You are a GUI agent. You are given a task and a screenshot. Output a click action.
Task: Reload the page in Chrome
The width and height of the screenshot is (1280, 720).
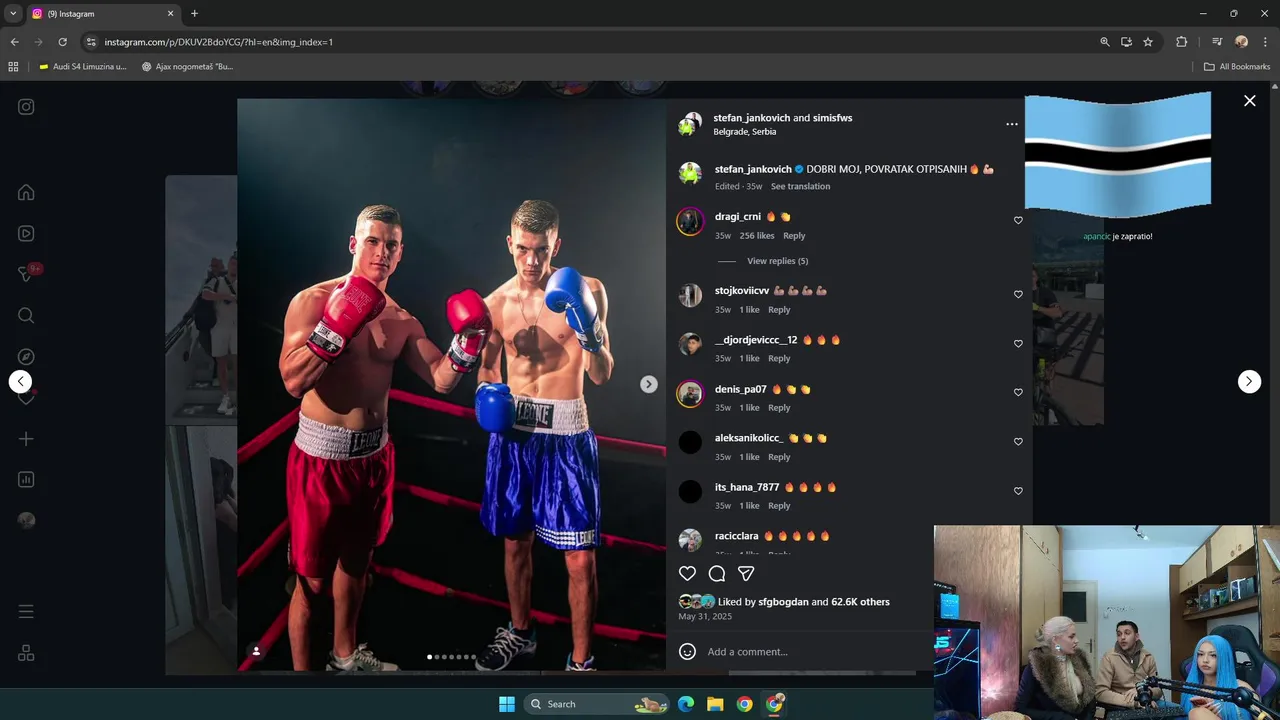point(62,42)
